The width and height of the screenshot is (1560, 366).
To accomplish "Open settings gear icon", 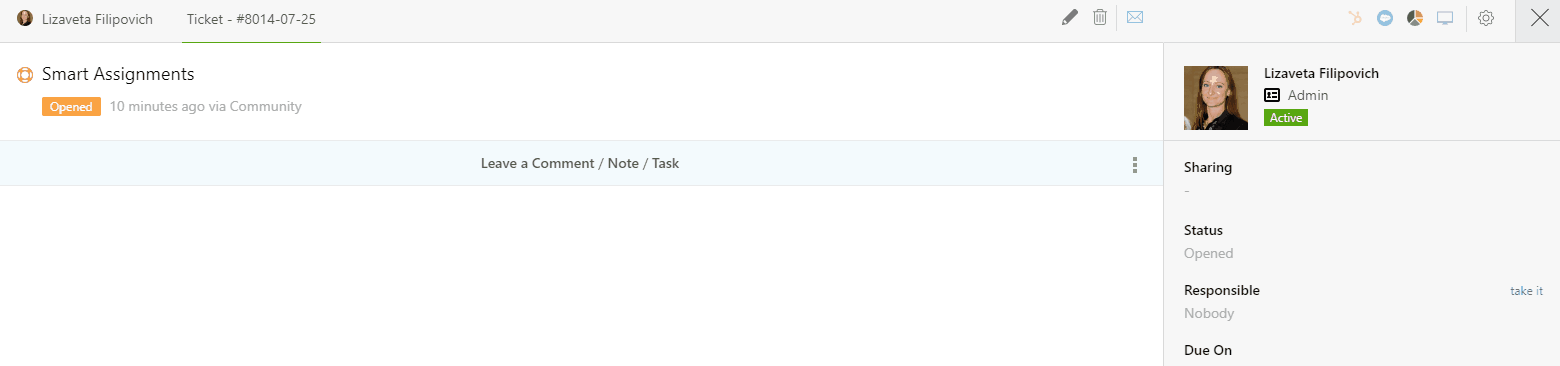I will point(1486,18).
